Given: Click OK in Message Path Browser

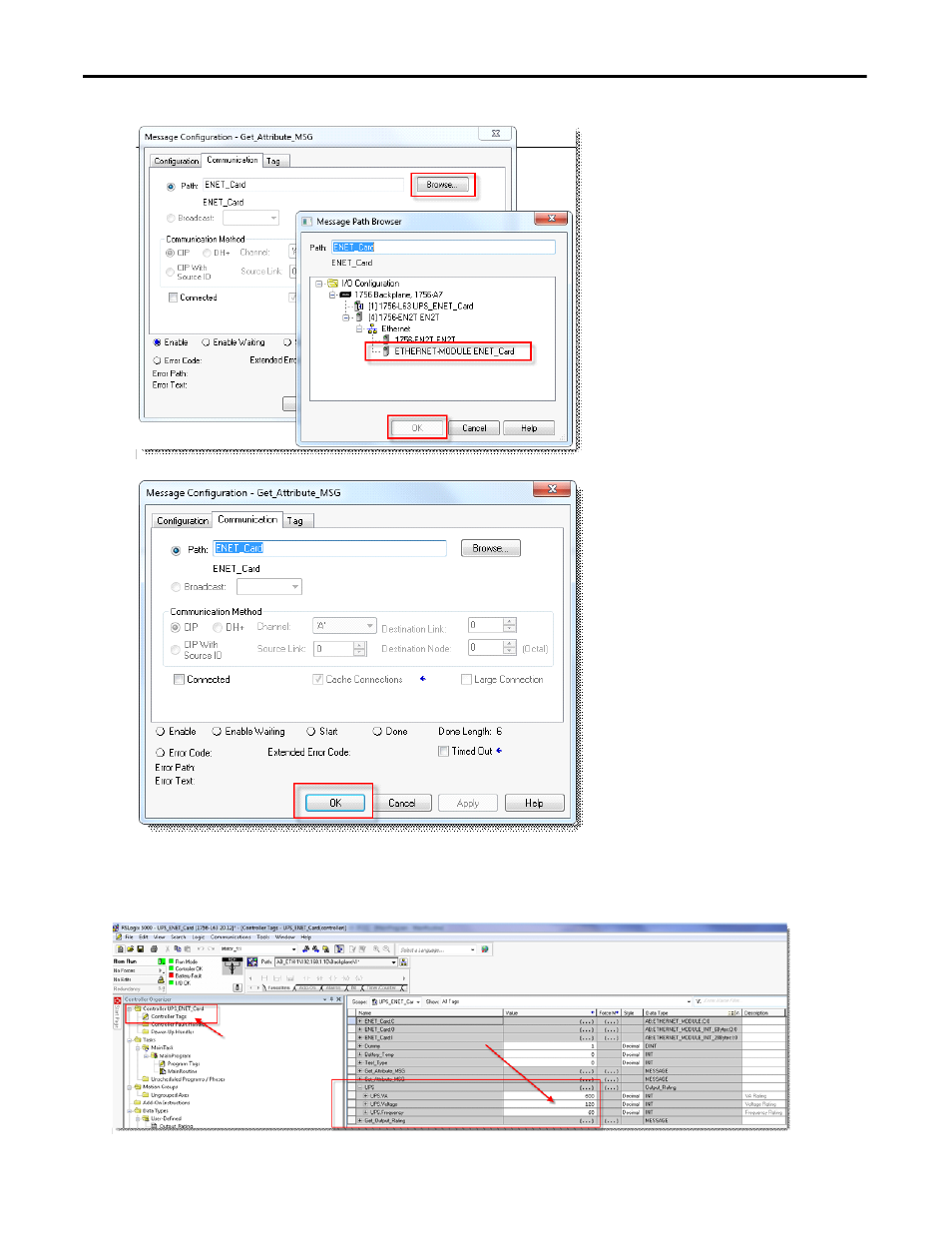Looking at the screenshot, I should (417, 427).
